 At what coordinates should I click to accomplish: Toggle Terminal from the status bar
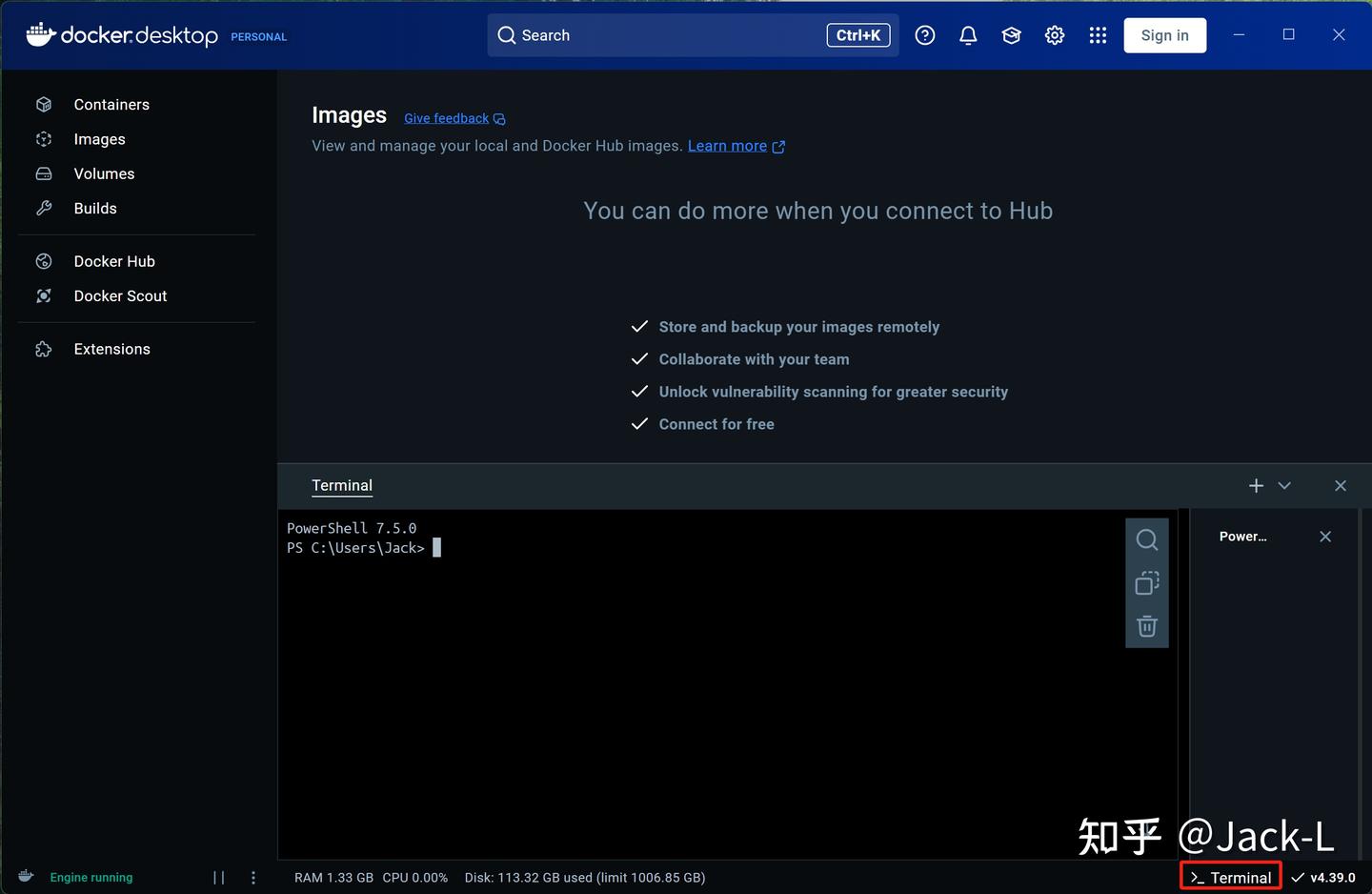click(x=1231, y=877)
